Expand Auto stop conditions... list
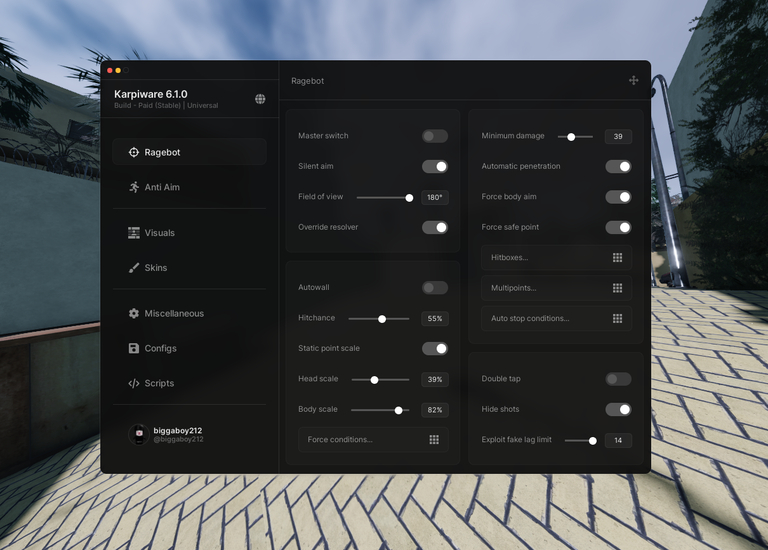Viewport: 768px width, 550px height. [556, 318]
